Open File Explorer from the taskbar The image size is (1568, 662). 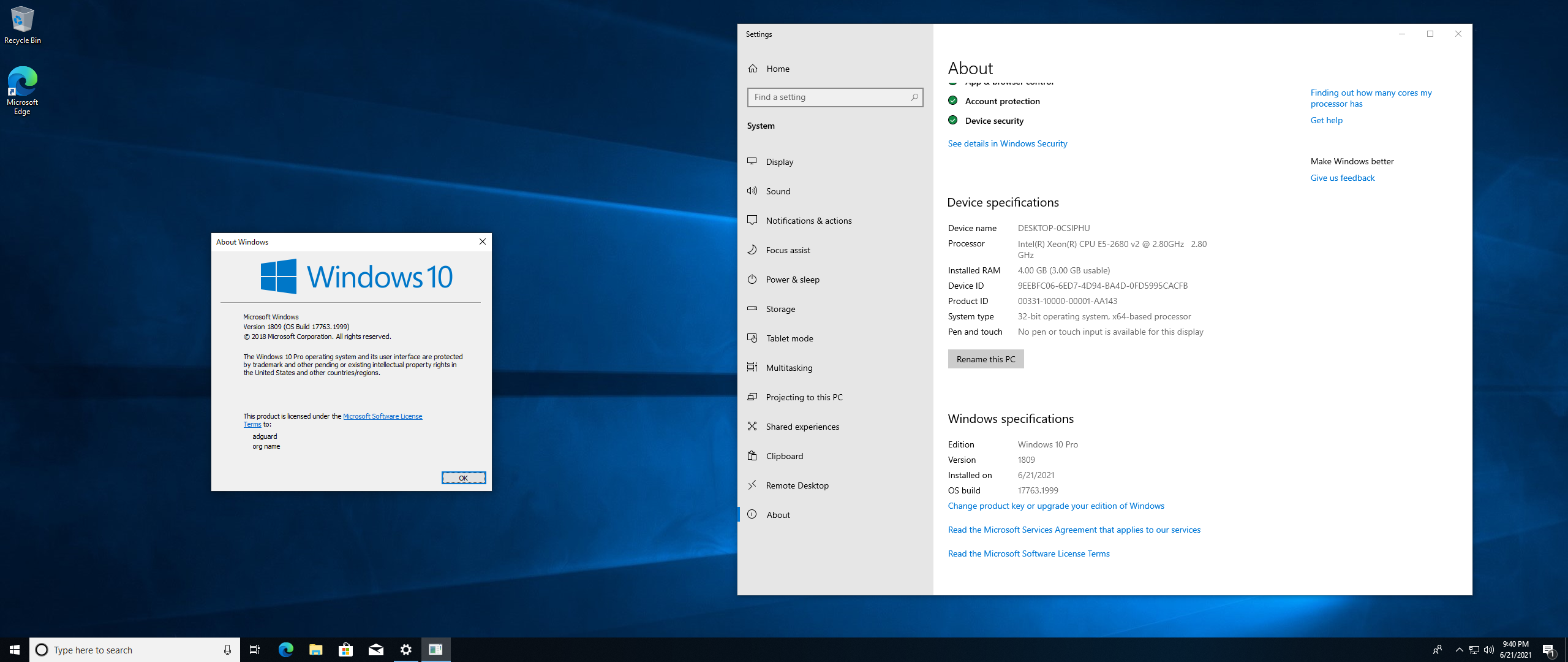click(x=315, y=650)
